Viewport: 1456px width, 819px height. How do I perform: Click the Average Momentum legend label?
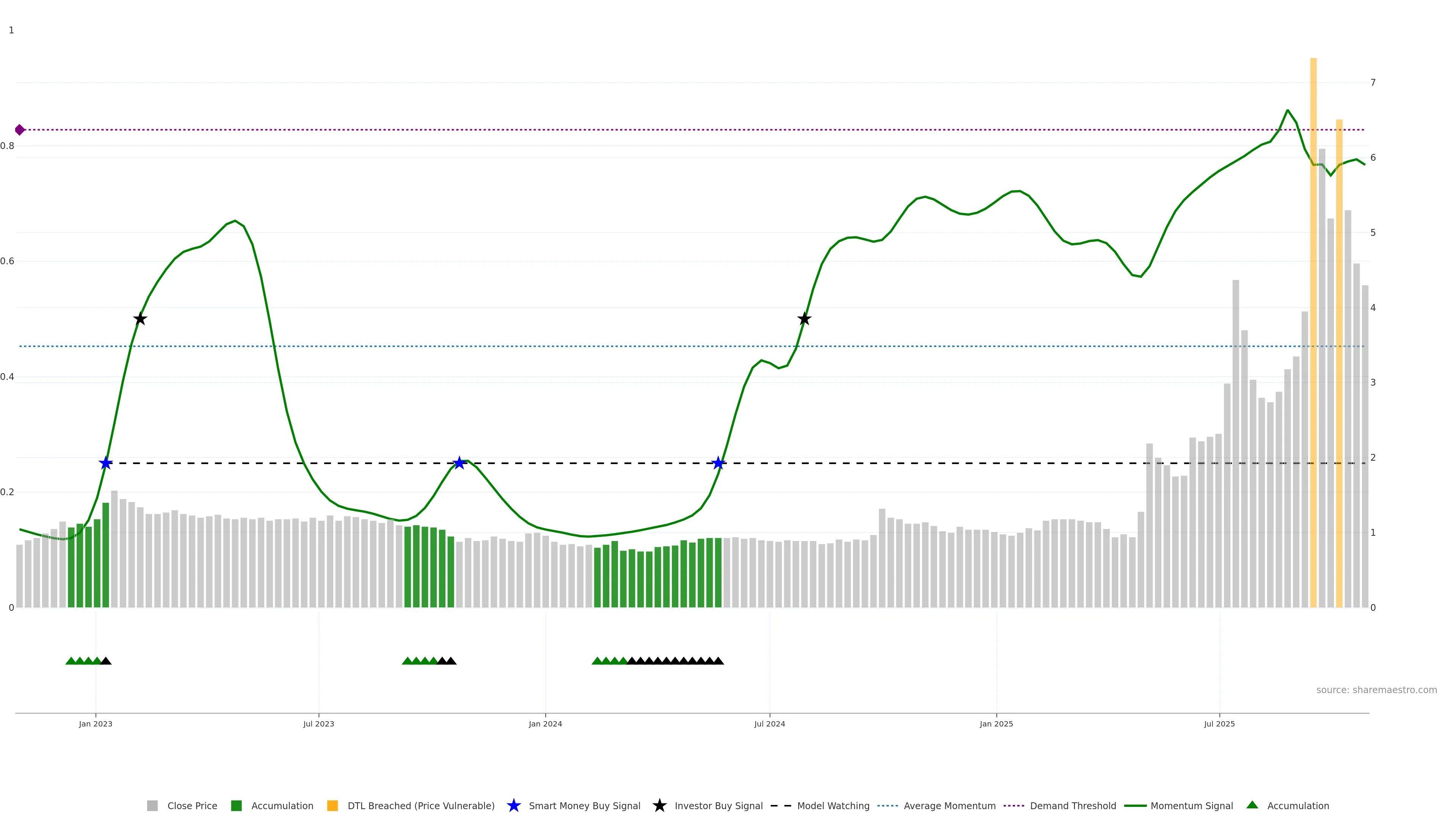949,806
